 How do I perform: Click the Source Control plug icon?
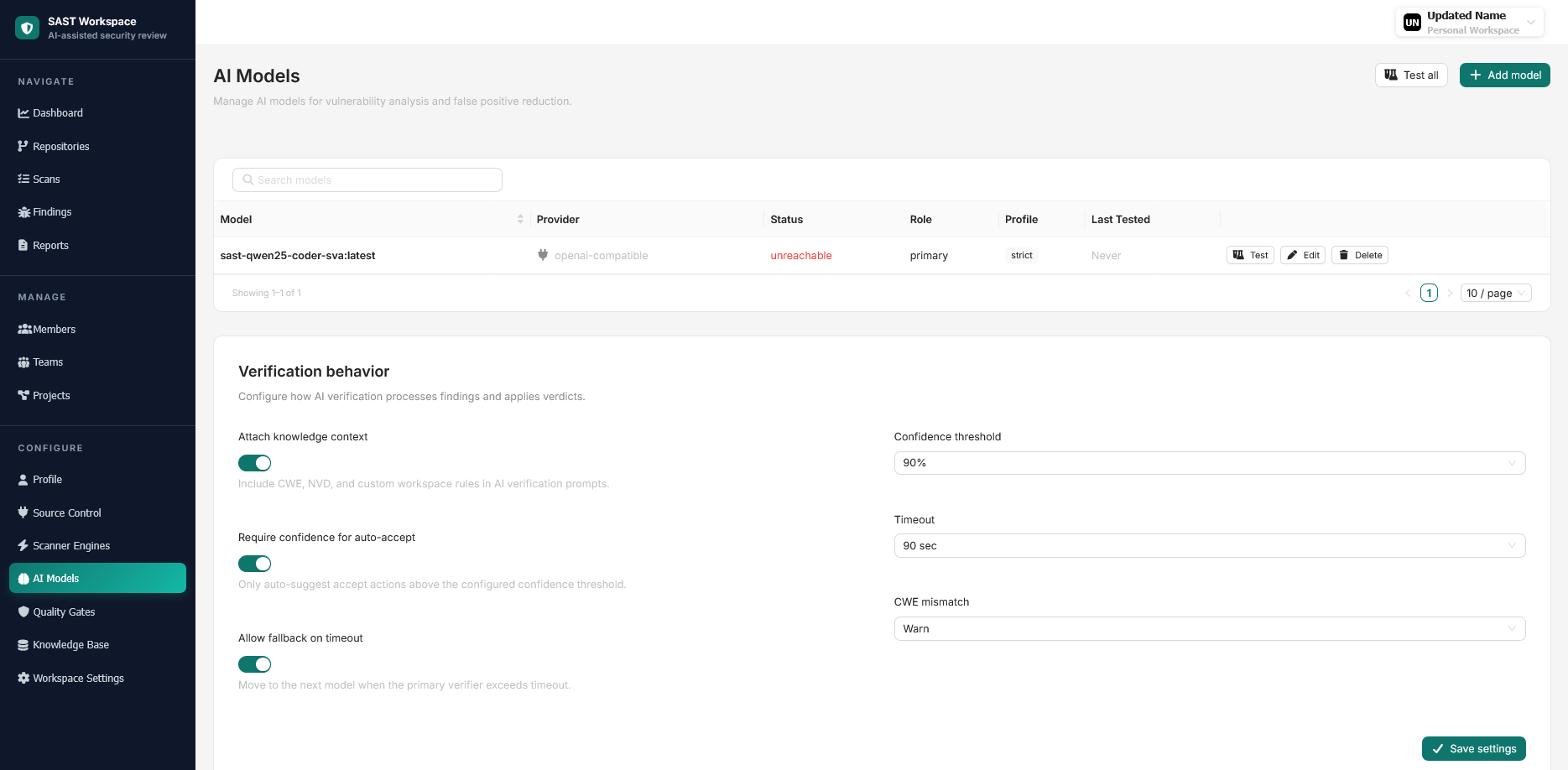tap(23, 512)
